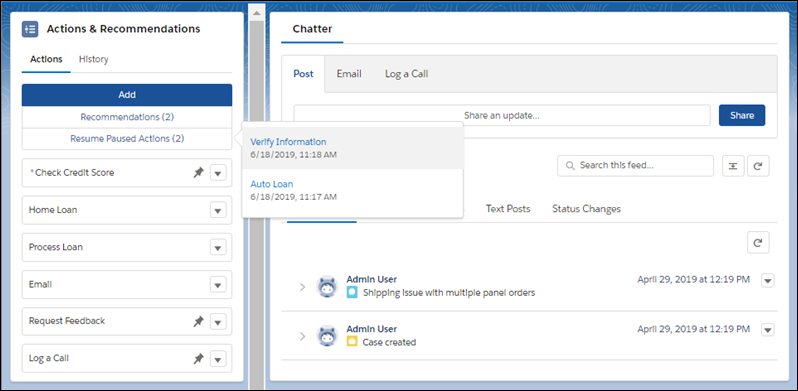Click "Shipping issue with multiple panel orders" text

[x=449, y=293]
